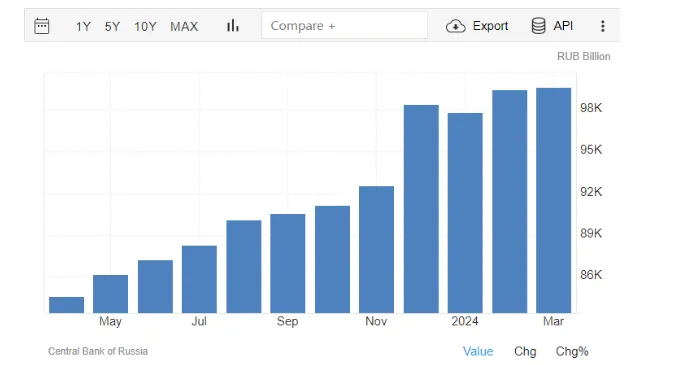Click the Central Bank of Russia source link
Viewport: 676px width, 365px height.
click(98, 351)
